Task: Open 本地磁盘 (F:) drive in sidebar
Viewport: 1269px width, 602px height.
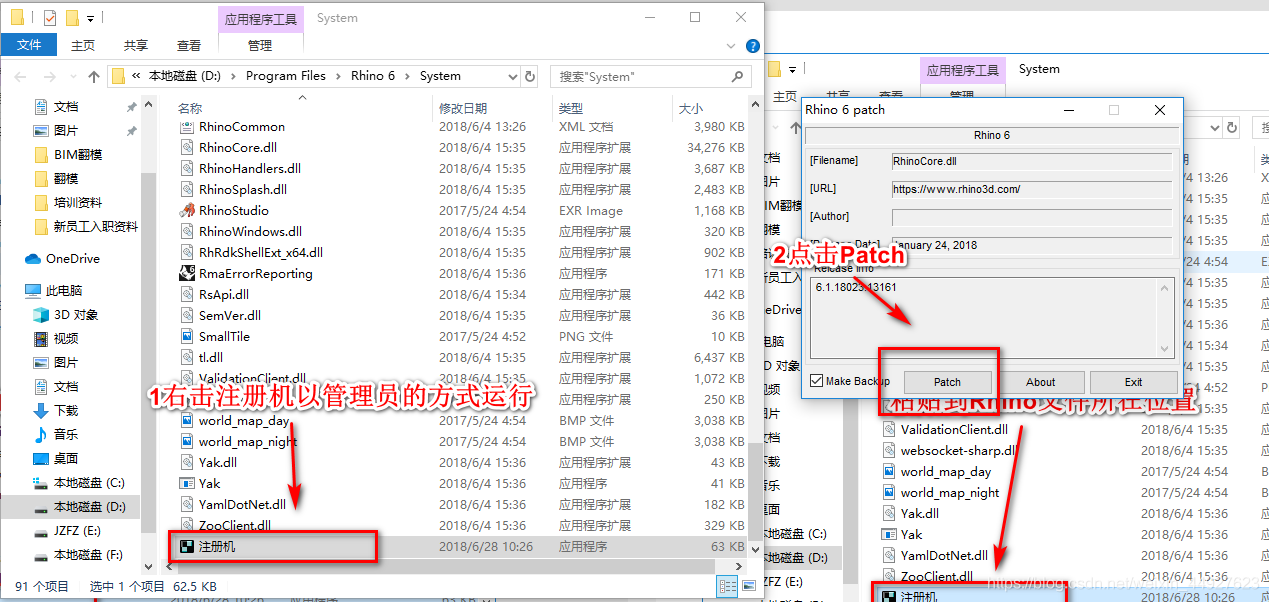Action: [x=78, y=555]
